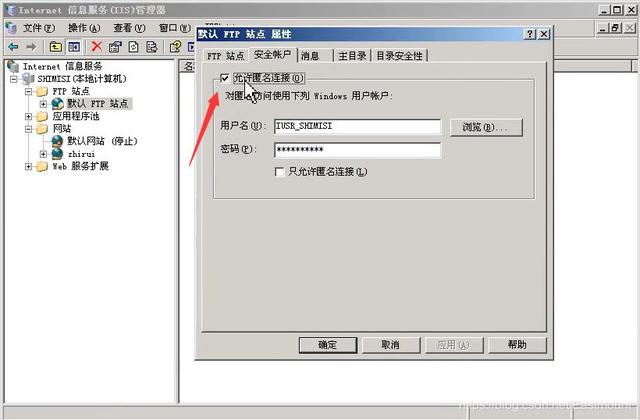This screenshot has width=640, height=420.
Task: Open the 操作(A) menu
Action: click(x=84, y=28)
